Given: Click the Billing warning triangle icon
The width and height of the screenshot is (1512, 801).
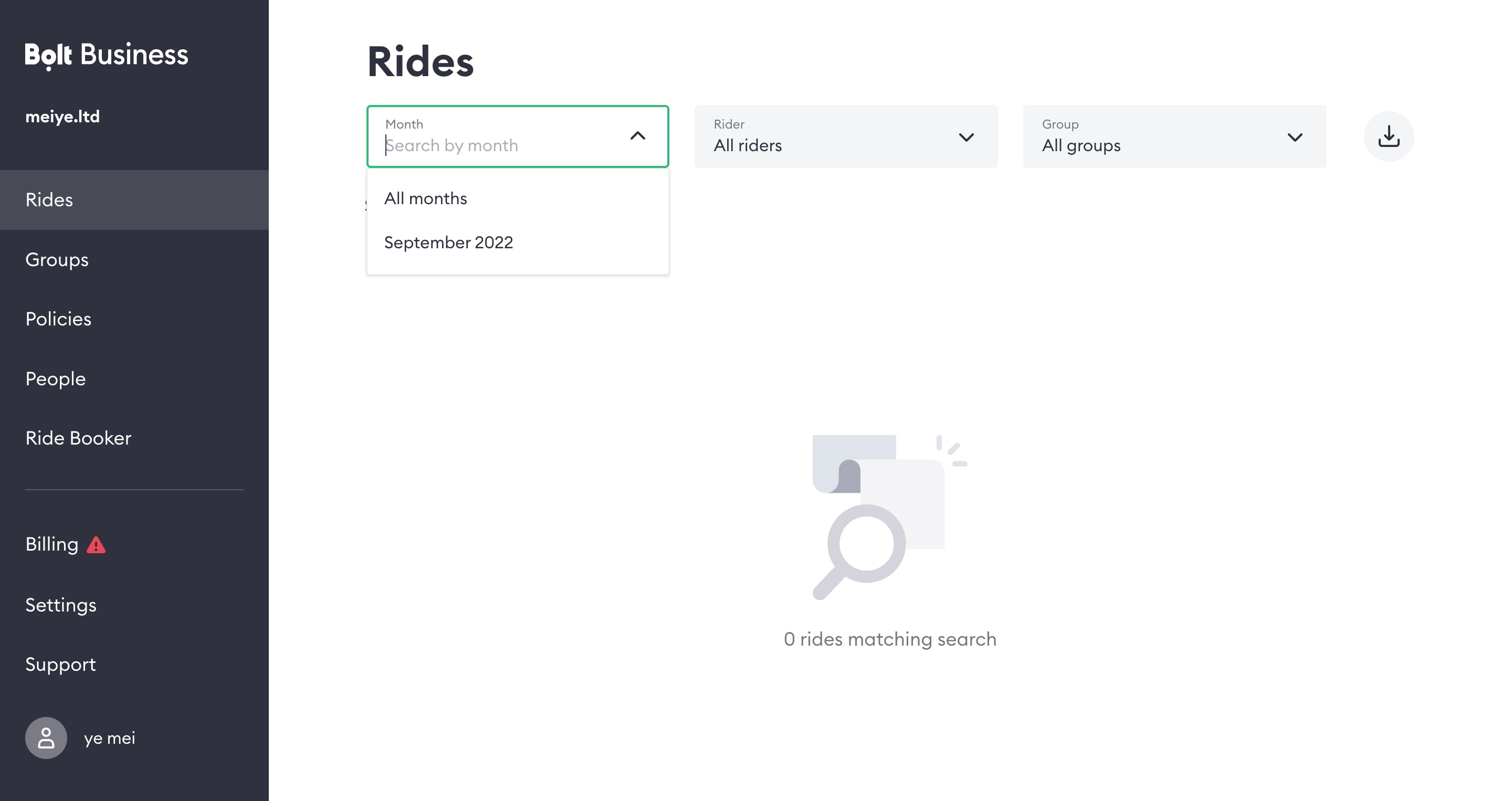Looking at the screenshot, I should [96, 545].
